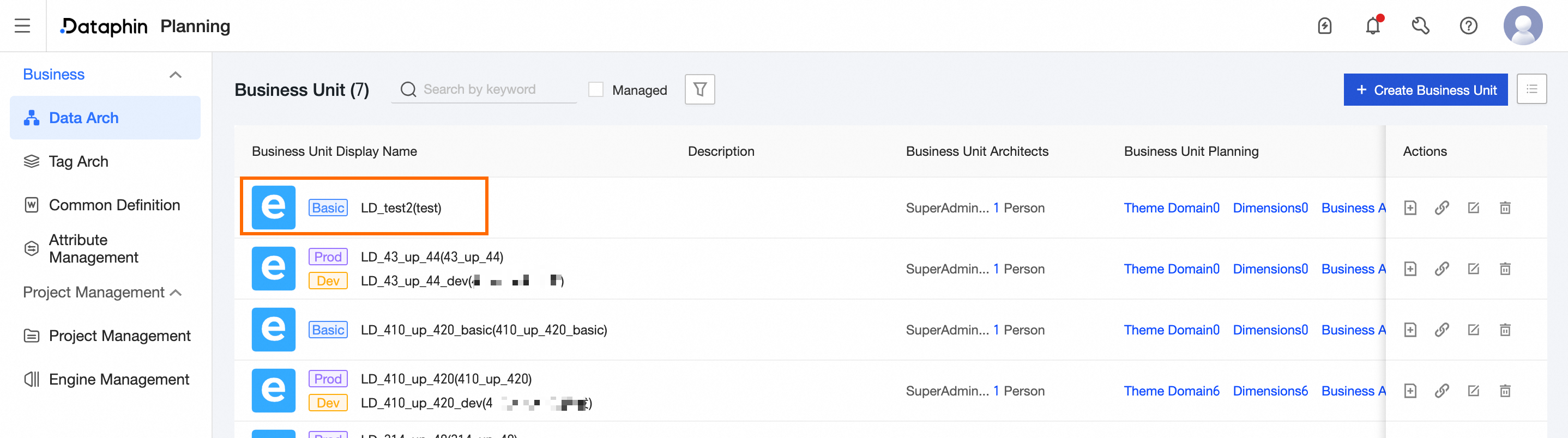Open the hamburger menu

pos(22,26)
